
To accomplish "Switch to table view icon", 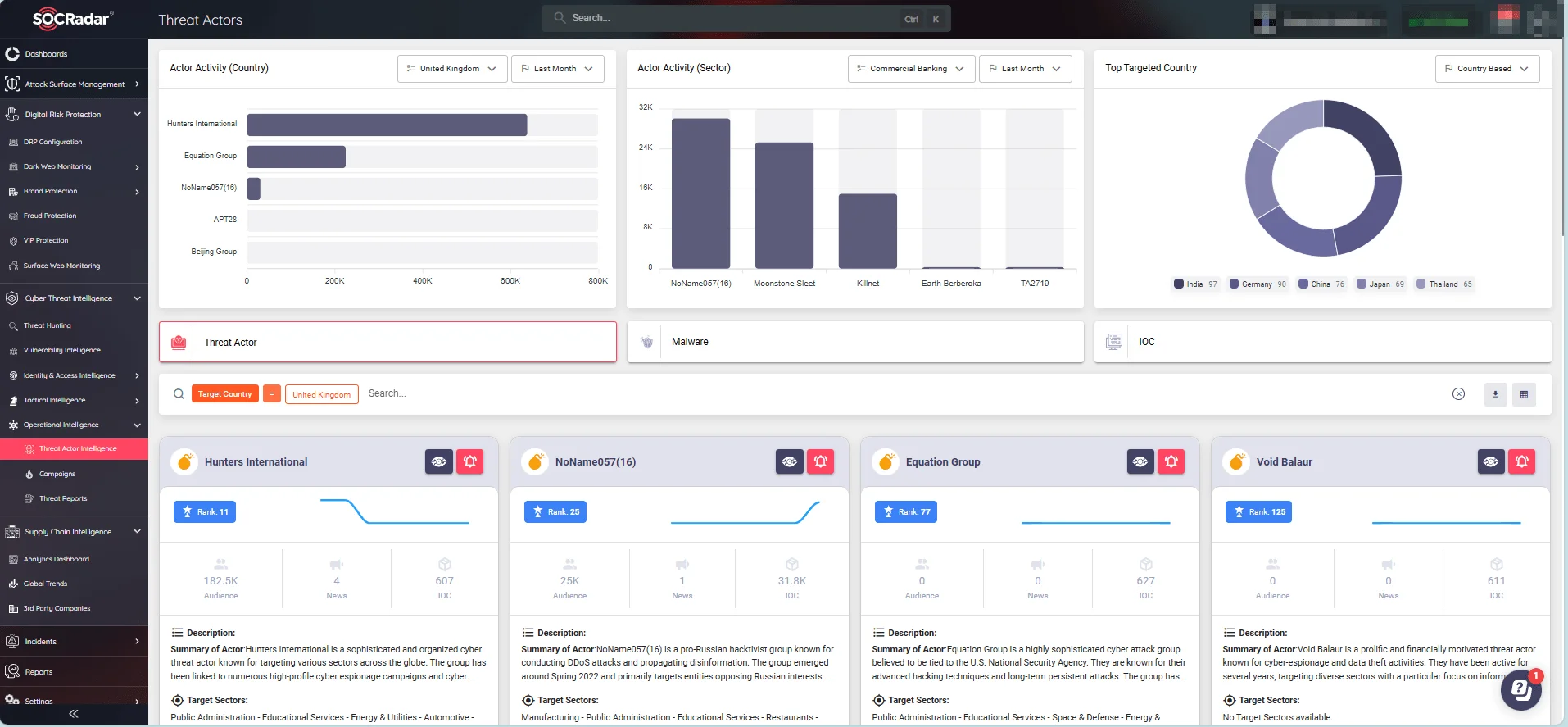I will 1524,394.
